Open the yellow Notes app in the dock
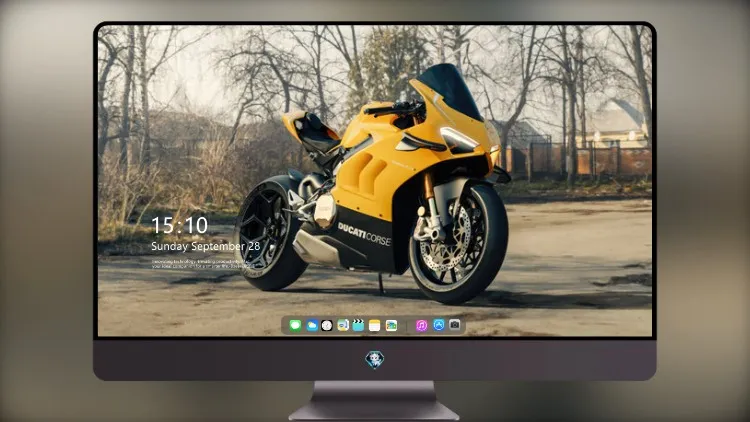Viewport: 750px width, 422px height. [x=375, y=325]
